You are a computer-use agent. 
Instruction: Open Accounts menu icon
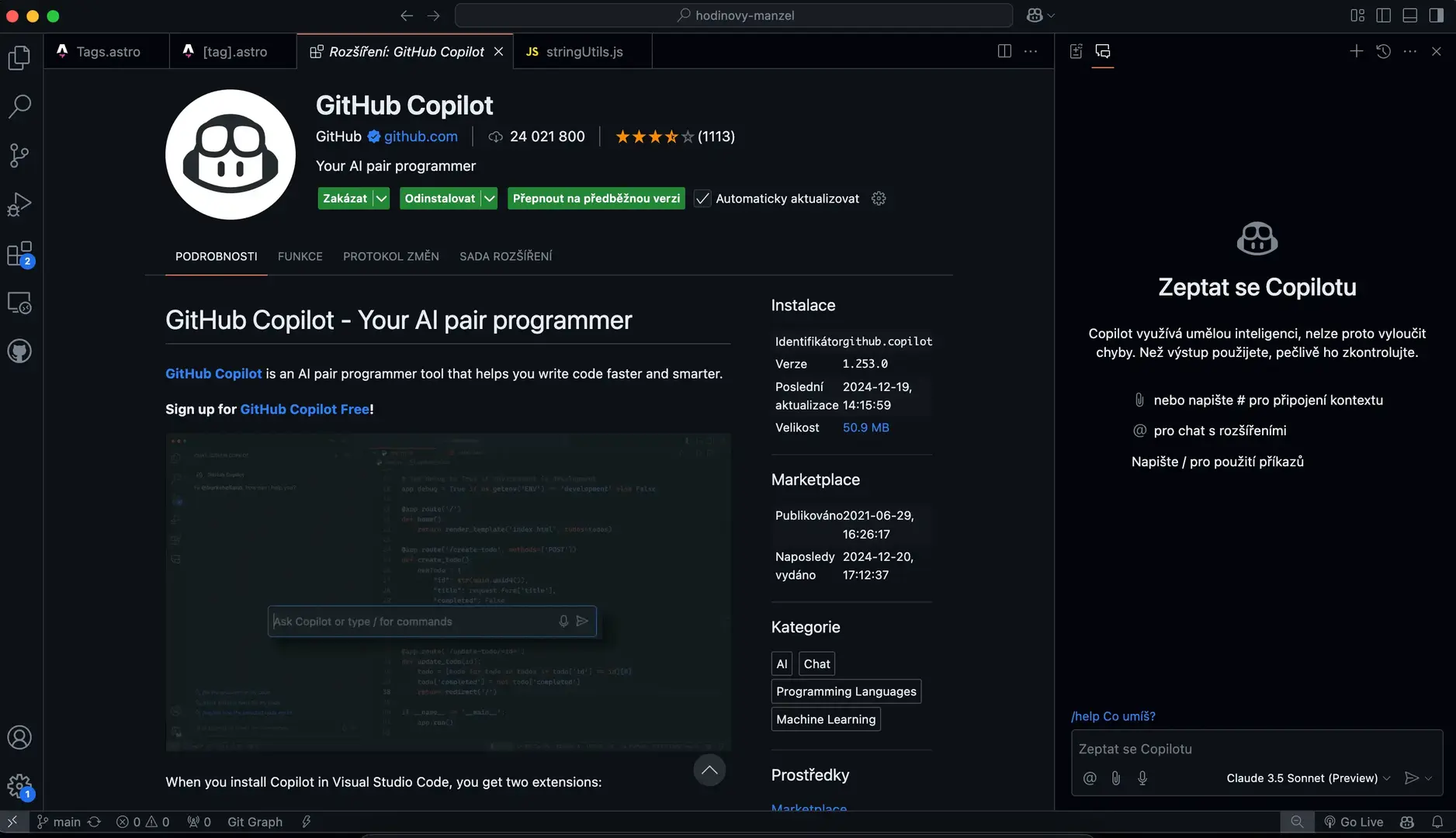click(x=19, y=737)
